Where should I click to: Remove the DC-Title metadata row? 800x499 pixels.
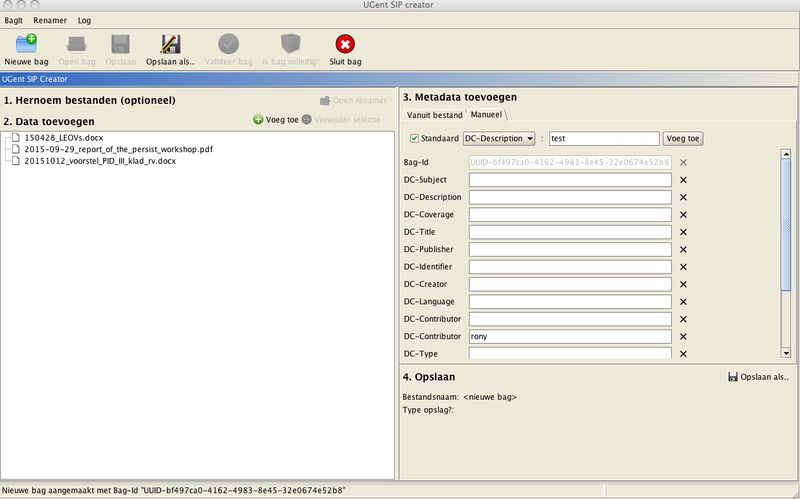point(684,232)
